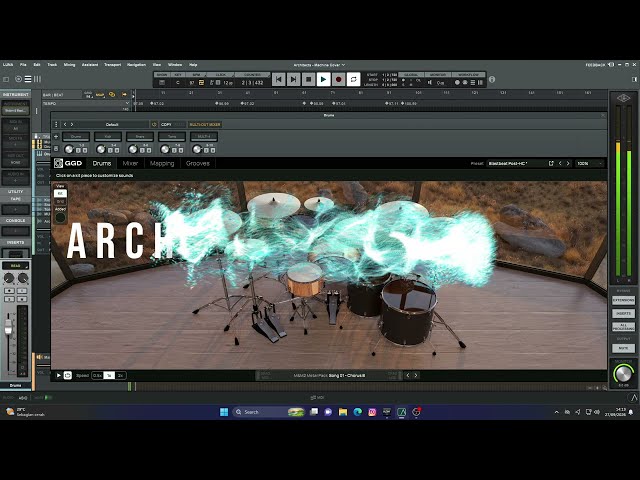The width and height of the screenshot is (640, 480).
Task: Expand the TEMPO track dropdown chevron
Action: 127,103
